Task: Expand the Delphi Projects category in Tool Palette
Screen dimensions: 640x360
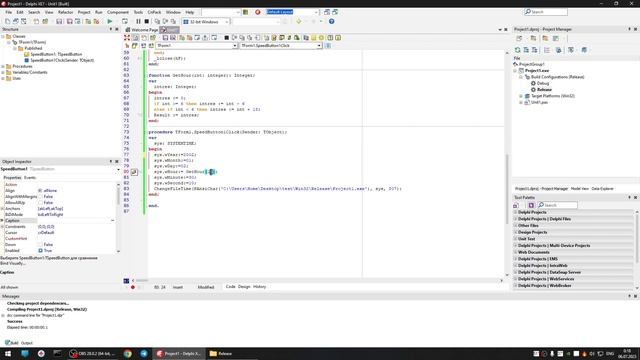Action: 516,212
